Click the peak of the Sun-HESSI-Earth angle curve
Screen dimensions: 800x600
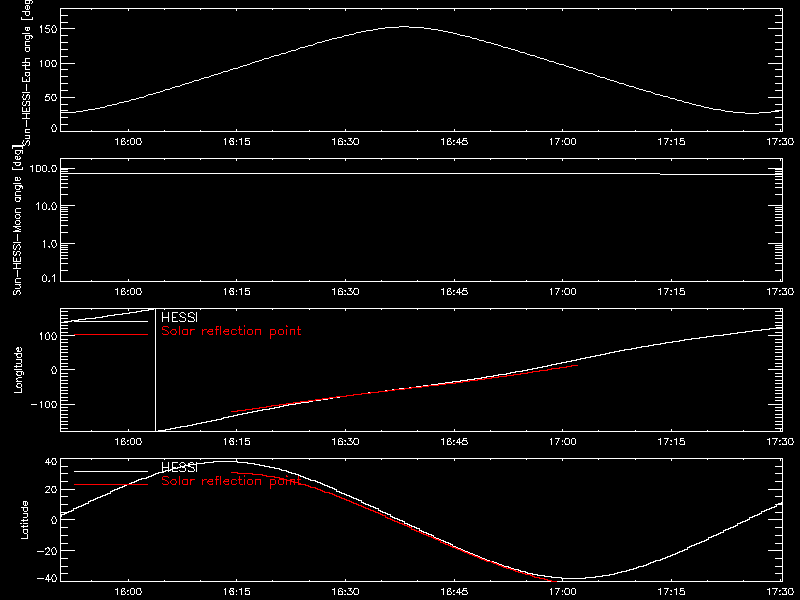(405, 27)
